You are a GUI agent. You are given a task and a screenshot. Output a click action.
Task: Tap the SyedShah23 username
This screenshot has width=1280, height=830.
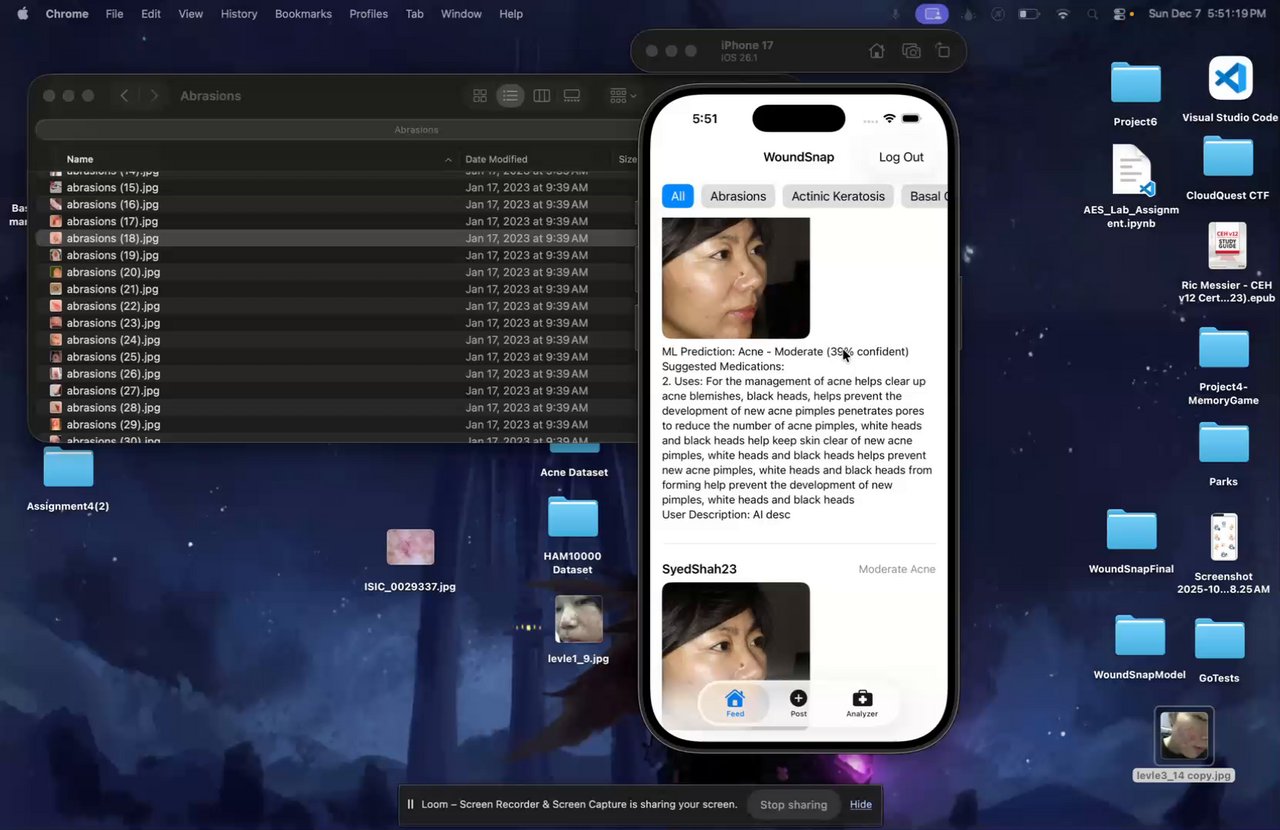point(699,569)
